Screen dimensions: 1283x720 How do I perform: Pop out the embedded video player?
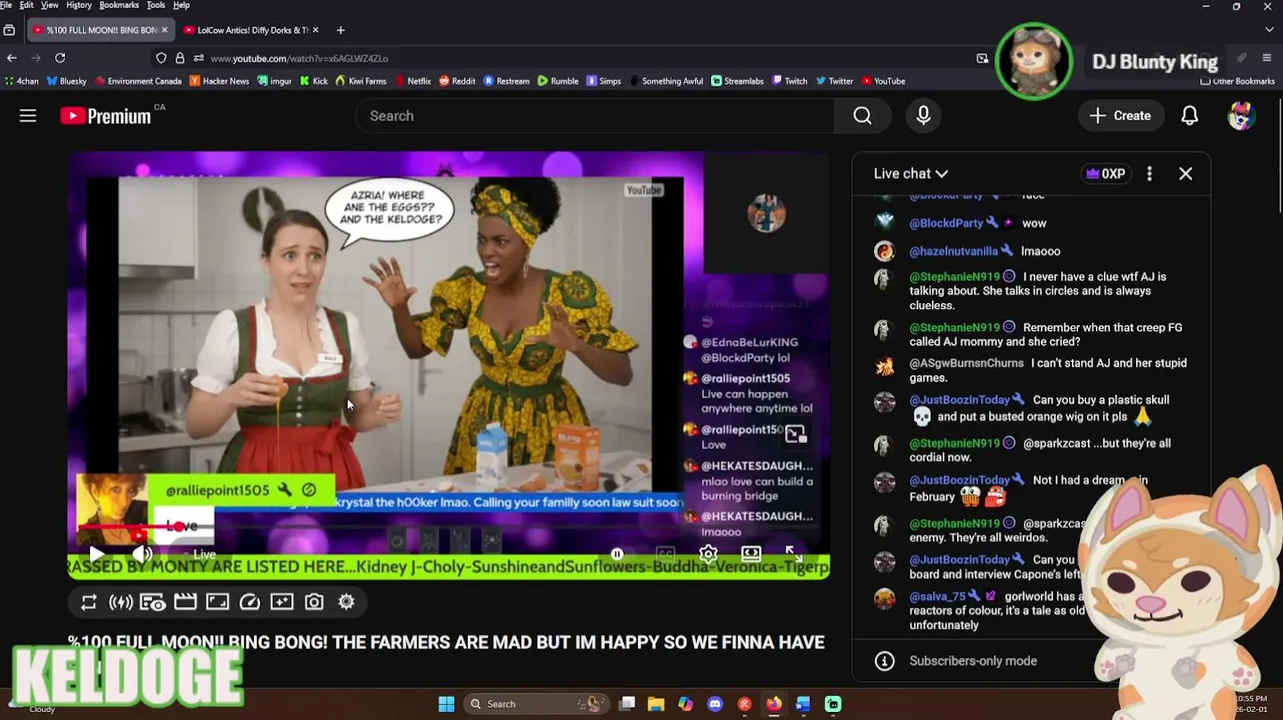tap(795, 434)
